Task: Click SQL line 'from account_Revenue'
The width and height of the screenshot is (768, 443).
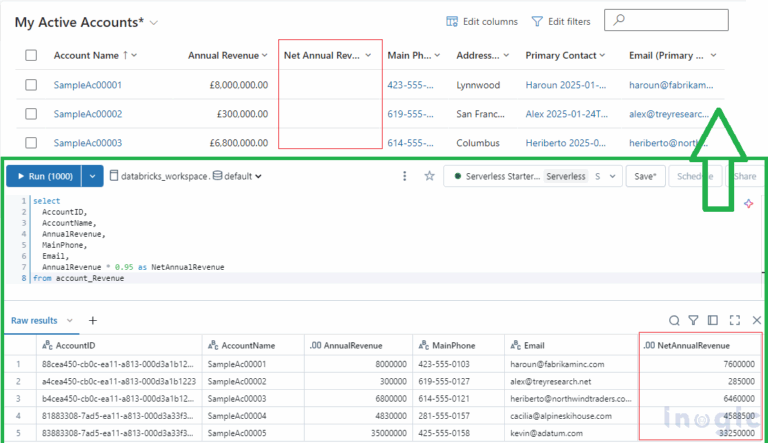Action: [x=78, y=278]
